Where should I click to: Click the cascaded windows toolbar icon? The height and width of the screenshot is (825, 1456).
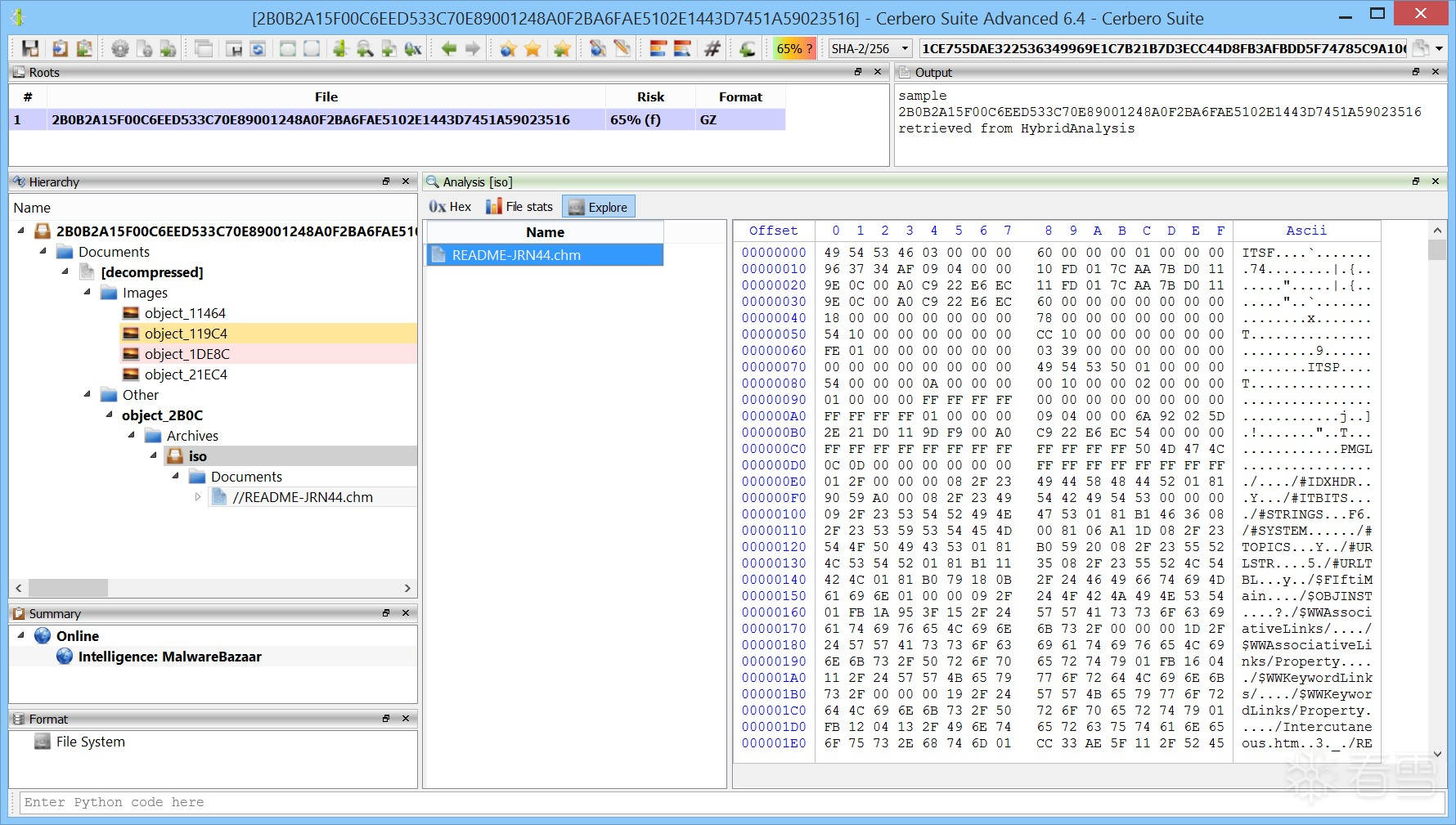click(x=204, y=48)
